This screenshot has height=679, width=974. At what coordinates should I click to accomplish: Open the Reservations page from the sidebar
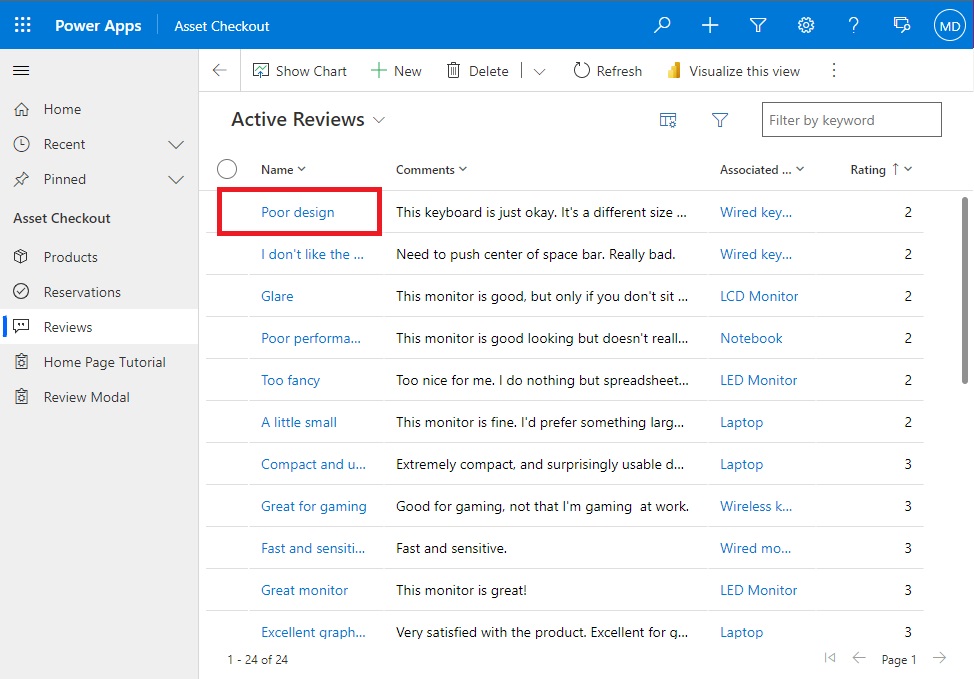(x=80, y=291)
